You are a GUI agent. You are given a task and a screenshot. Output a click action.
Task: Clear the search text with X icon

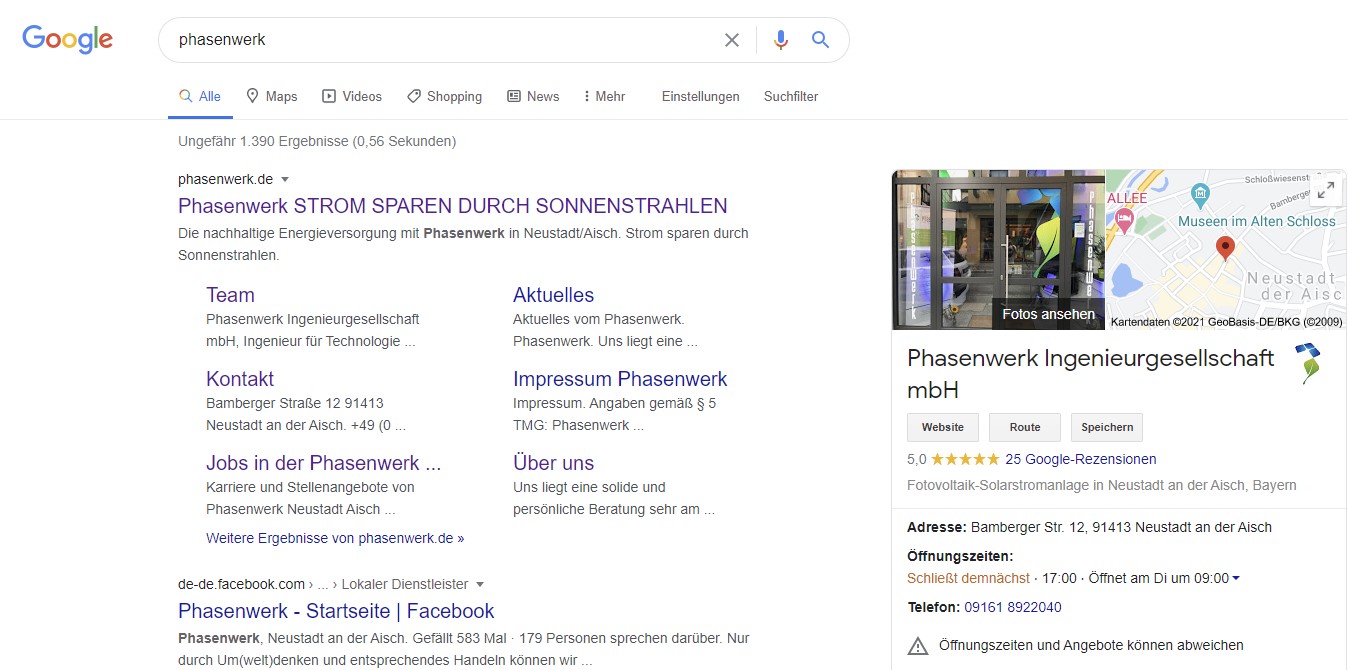coord(732,40)
